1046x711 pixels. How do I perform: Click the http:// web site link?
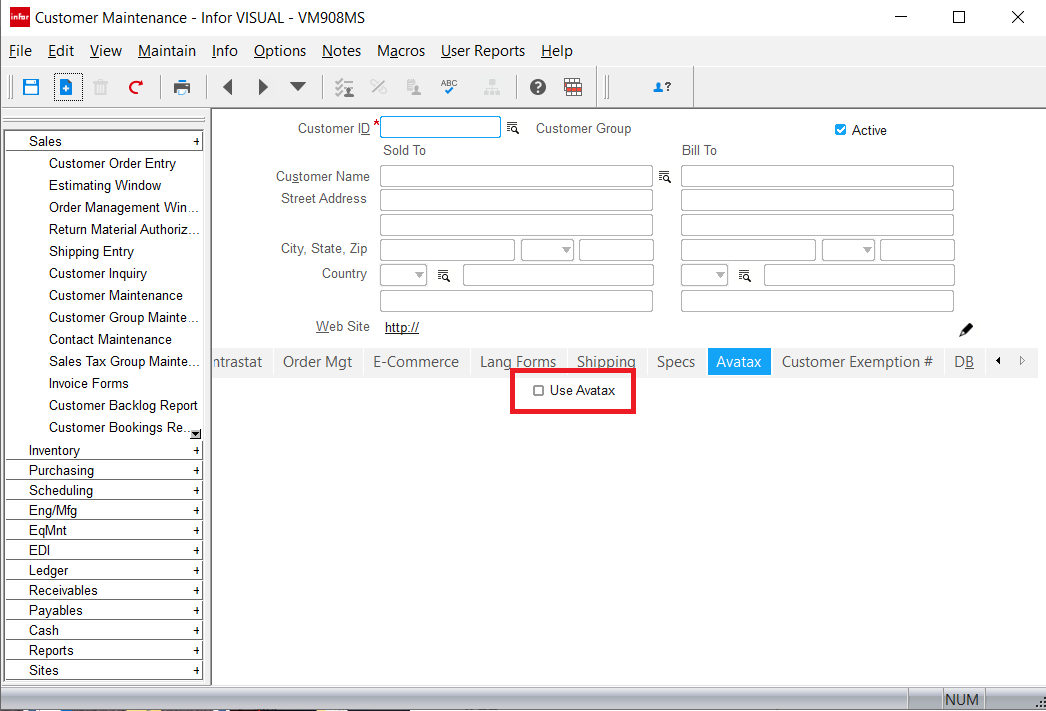402,327
